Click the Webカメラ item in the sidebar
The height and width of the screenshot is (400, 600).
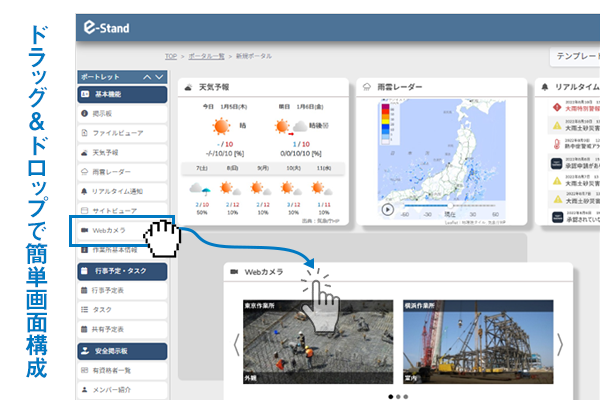[121, 231]
